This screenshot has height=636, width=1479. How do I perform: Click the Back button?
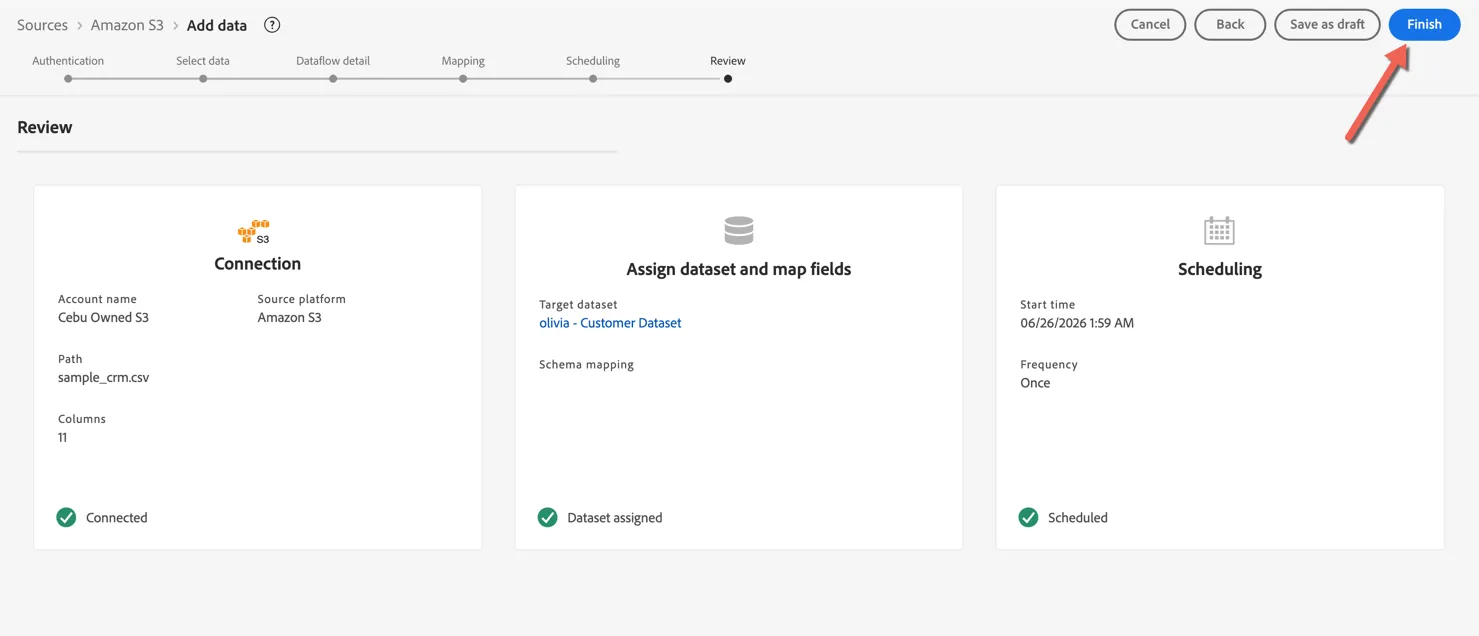[x=1230, y=25]
